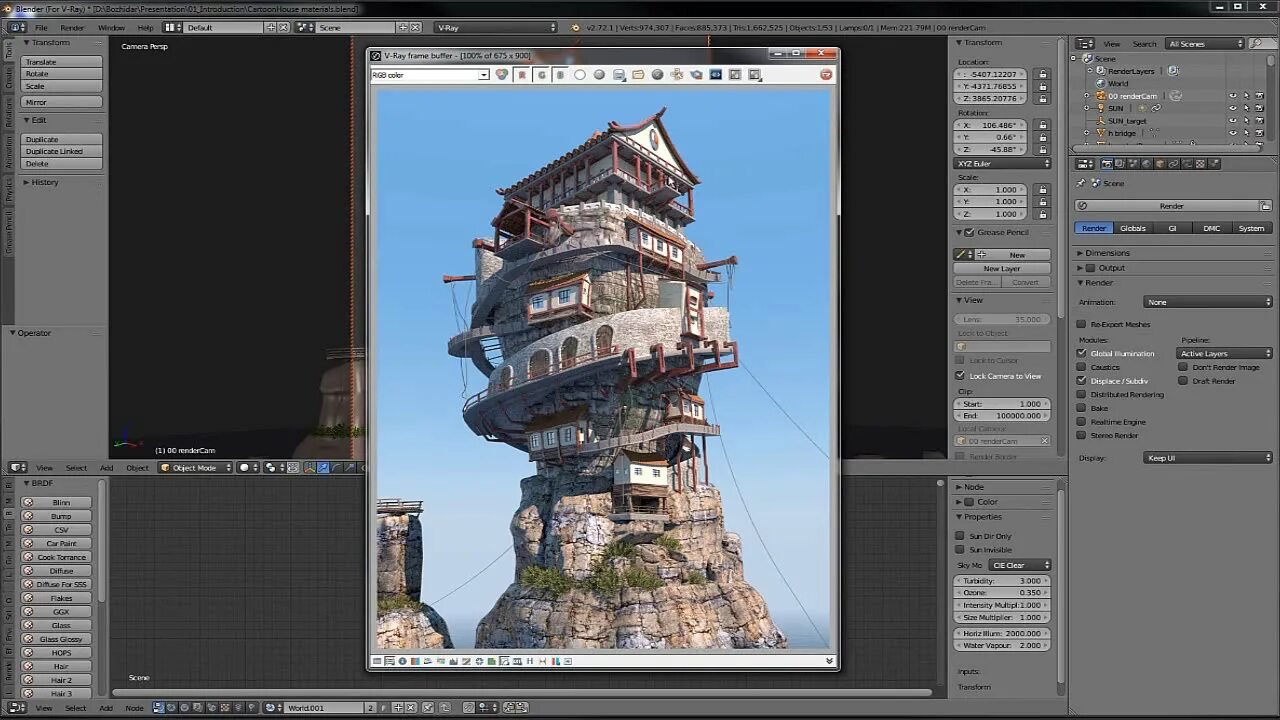Hide the SUN object in outliner
The width and height of the screenshot is (1280, 720).
[1232, 108]
